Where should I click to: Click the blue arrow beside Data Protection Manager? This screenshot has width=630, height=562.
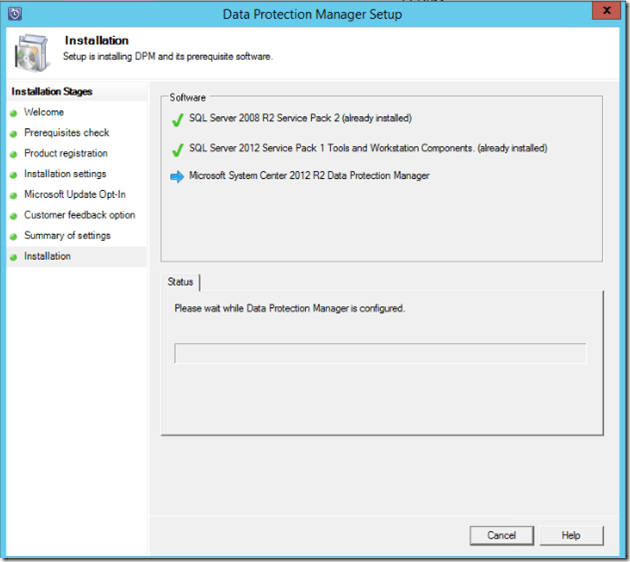click(177, 177)
